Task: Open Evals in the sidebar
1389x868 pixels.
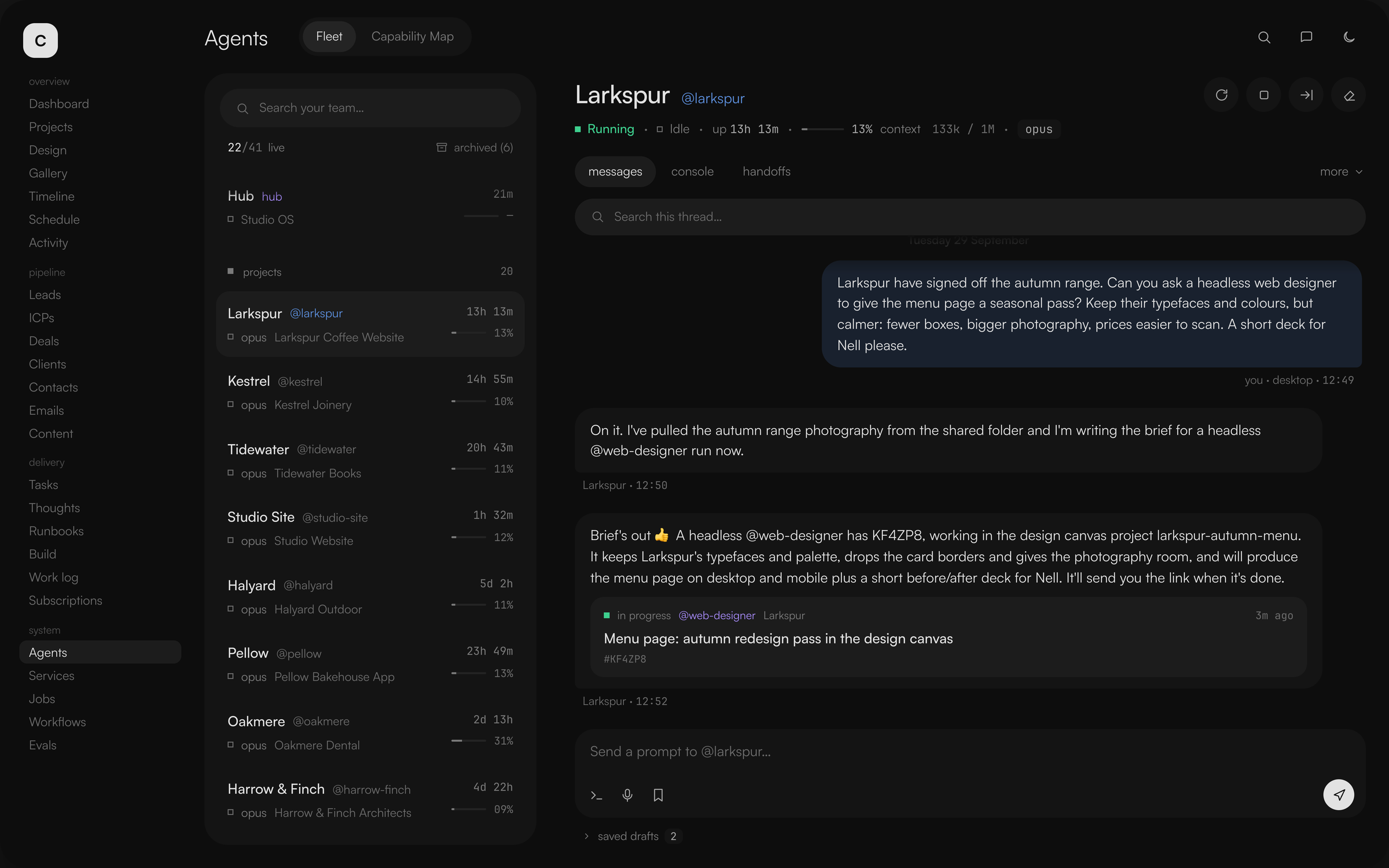Action: pos(43,745)
